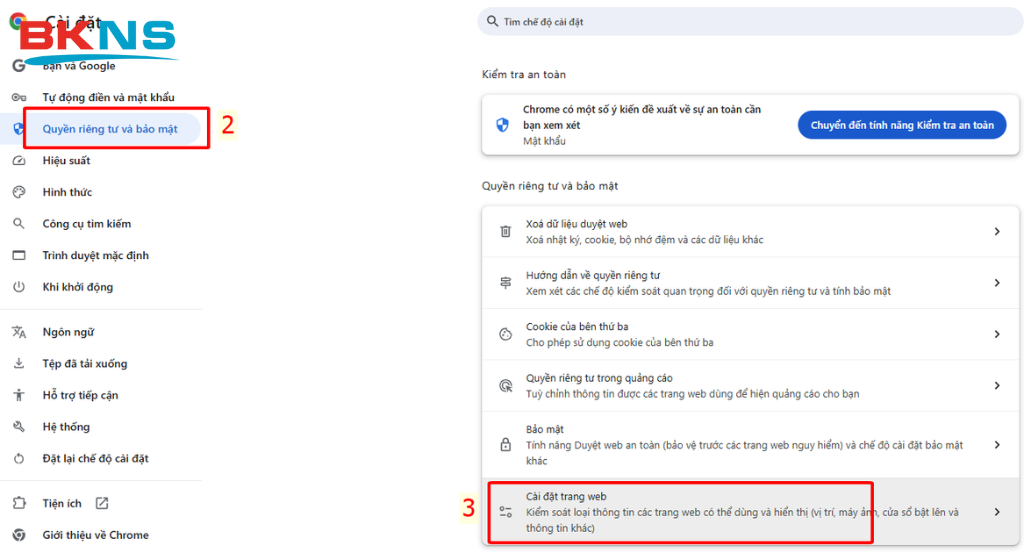This screenshot has width=1024, height=559.
Task: Click the speedometer icon beside Hiệu suất
Action: click(19, 161)
